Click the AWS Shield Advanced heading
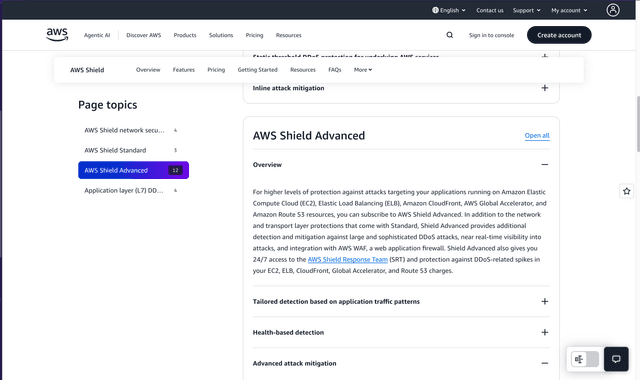640x380 pixels. tap(309, 136)
